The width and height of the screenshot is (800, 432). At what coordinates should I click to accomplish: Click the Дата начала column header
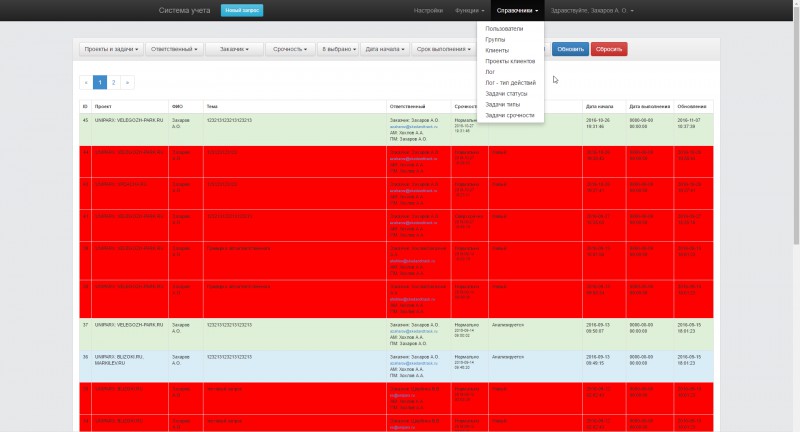(604, 107)
